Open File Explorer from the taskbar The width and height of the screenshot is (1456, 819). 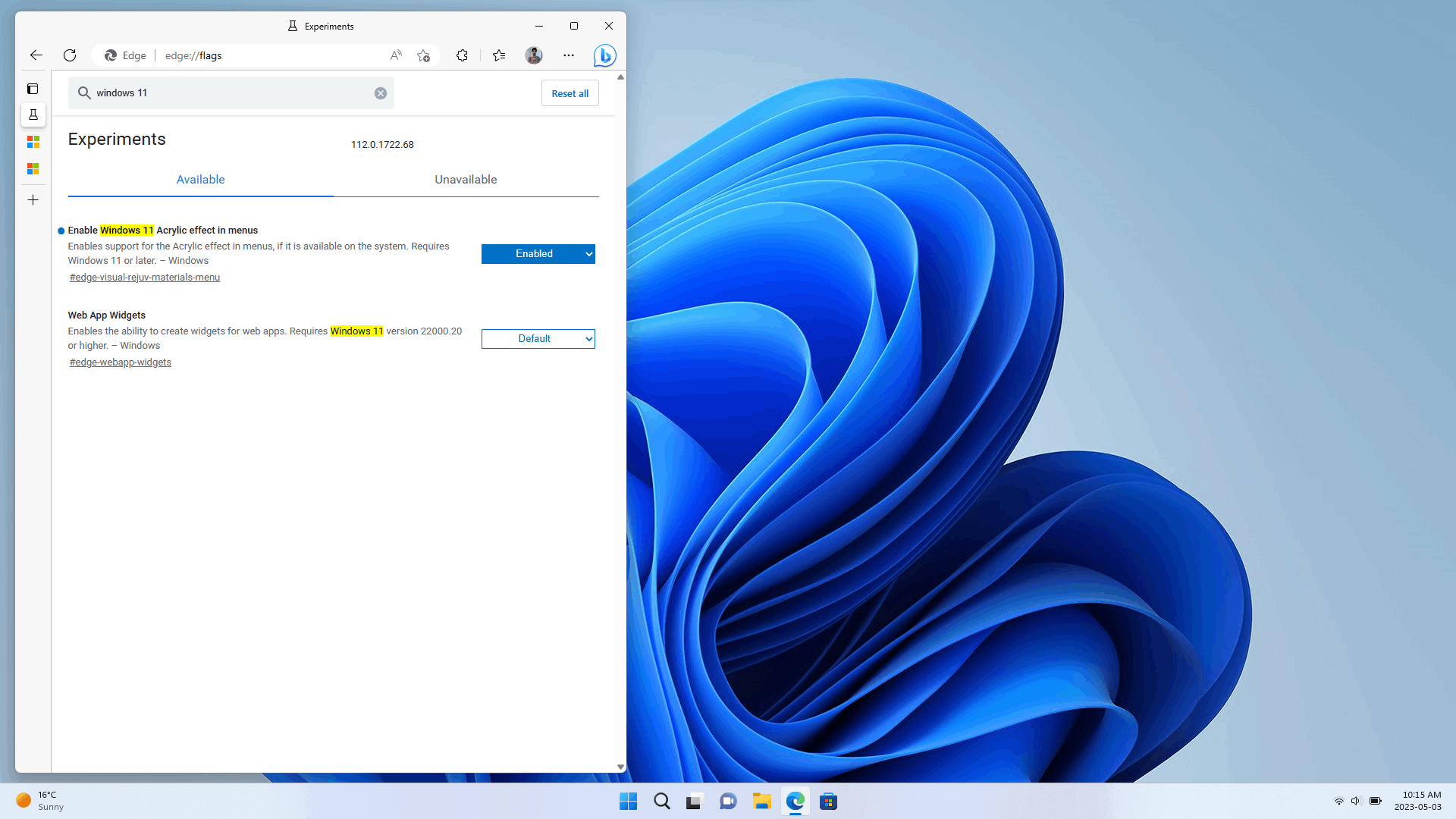761,802
